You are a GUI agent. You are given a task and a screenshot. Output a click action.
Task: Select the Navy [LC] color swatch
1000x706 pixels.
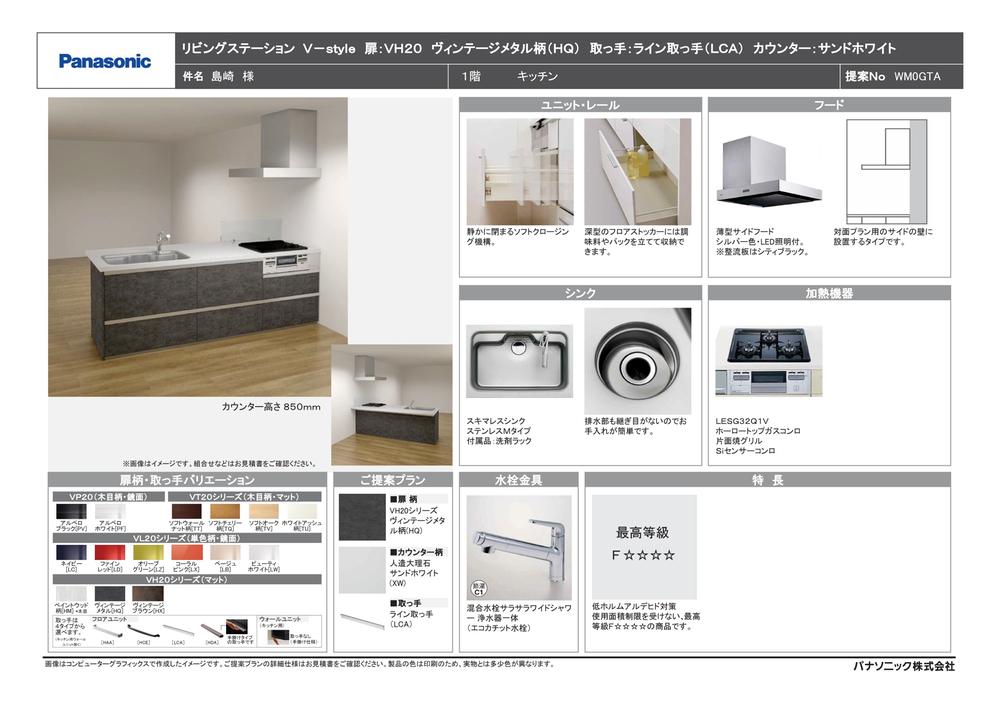click(x=71, y=552)
